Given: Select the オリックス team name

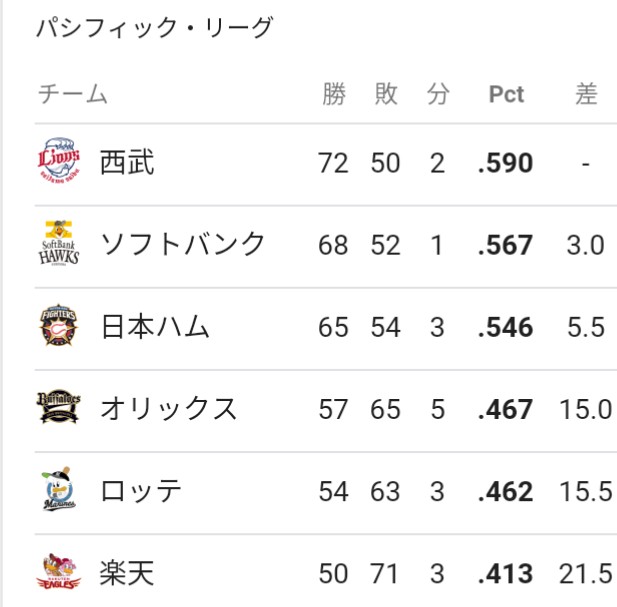Looking at the screenshot, I should pyautogui.click(x=169, y=408).
